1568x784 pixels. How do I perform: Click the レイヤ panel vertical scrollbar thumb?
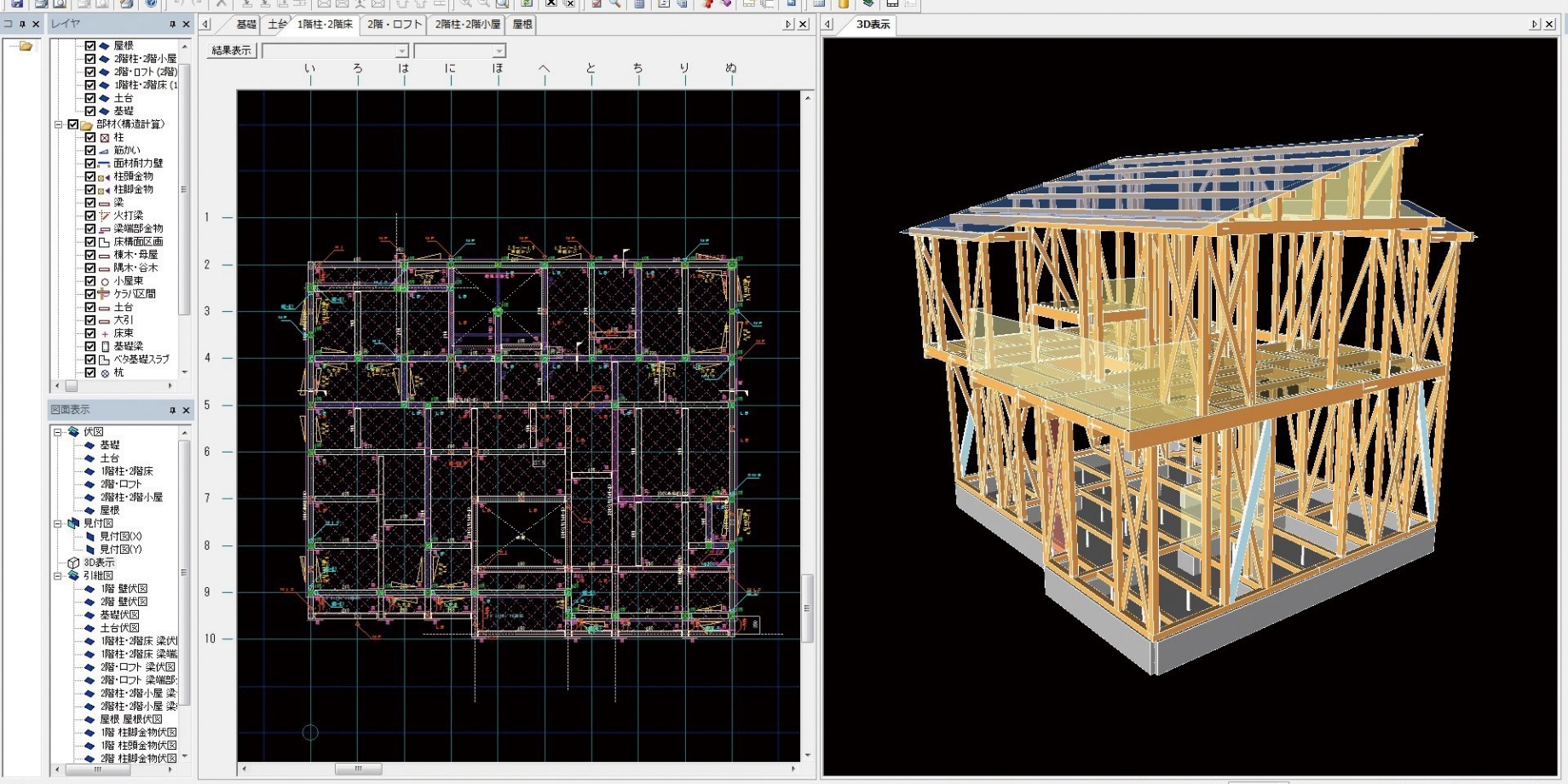(184, 189)
